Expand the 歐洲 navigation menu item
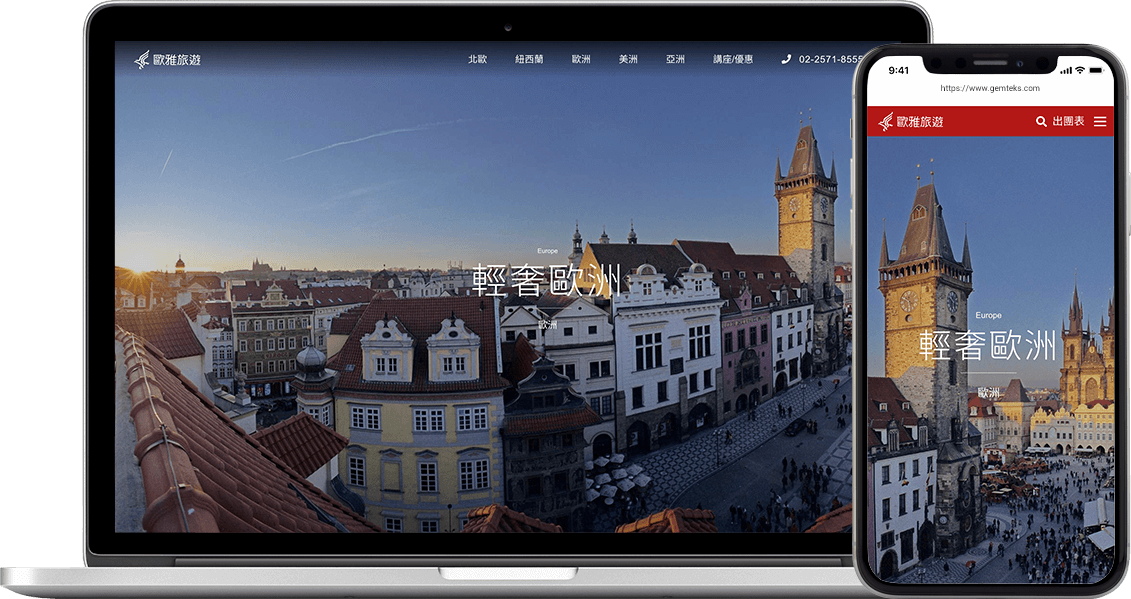This screenshot has height=599, width=1131. (581, 60)
